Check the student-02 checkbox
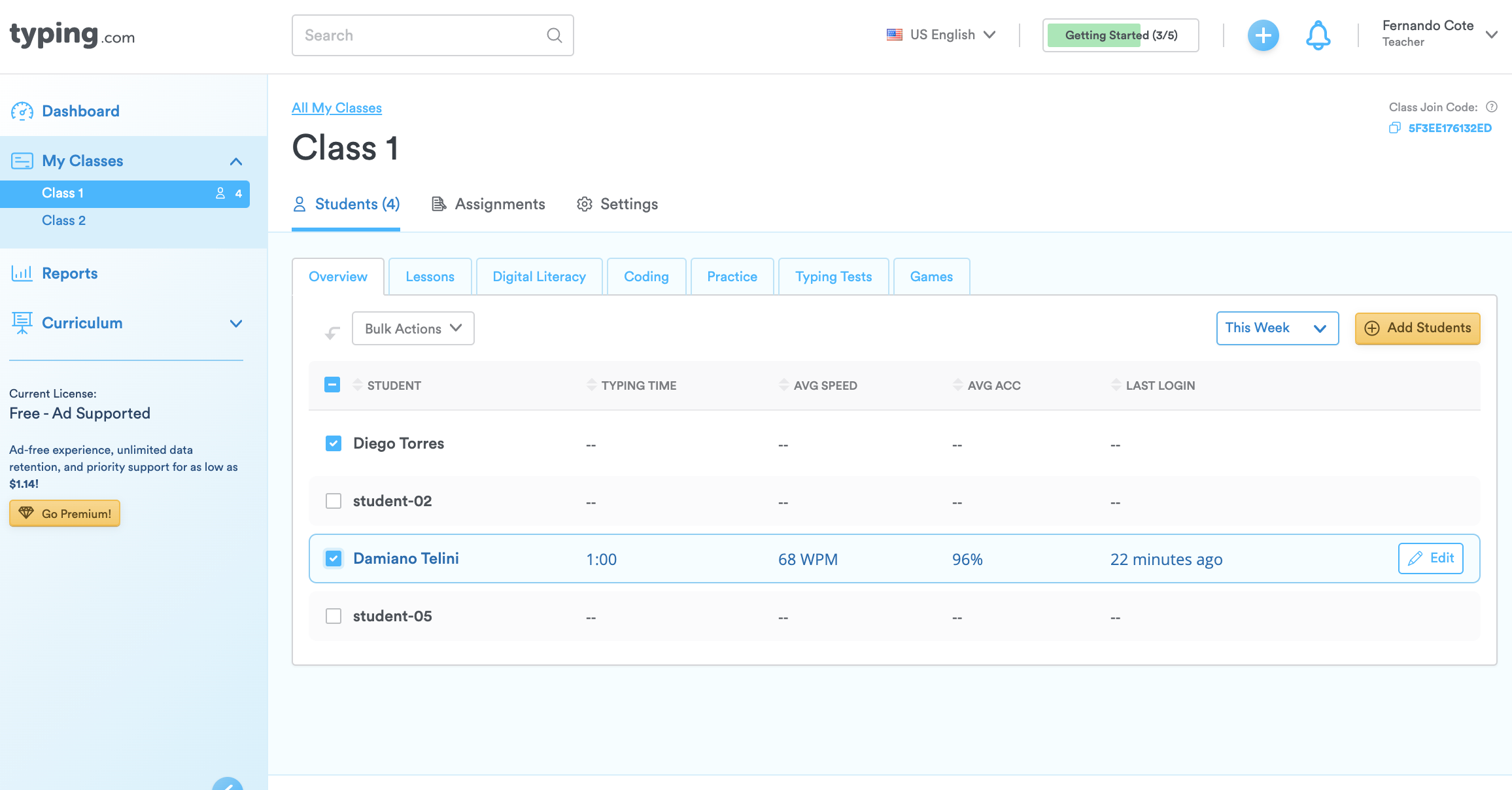 tap(334, 501)
